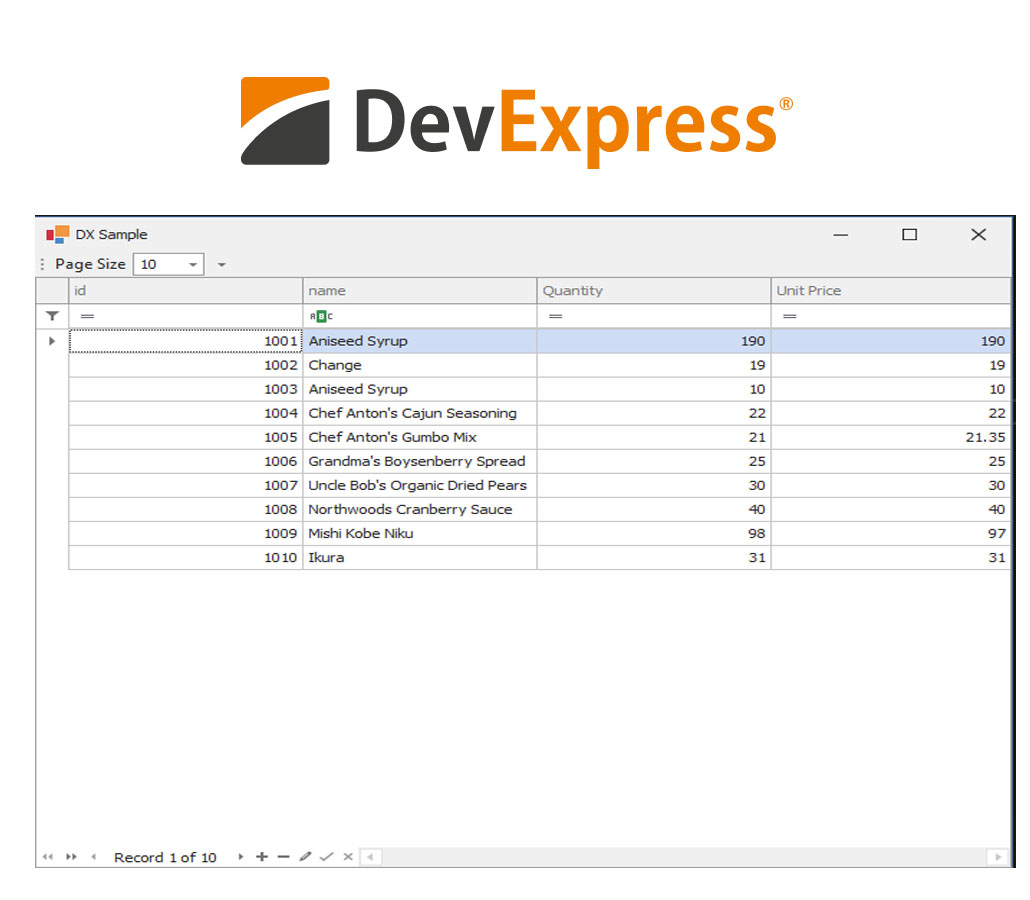The height and width of the screenshot is (900, 1030).
Task: Select Uncle Bob's Organic Dried Pears cell
Action: pos(420,485)
